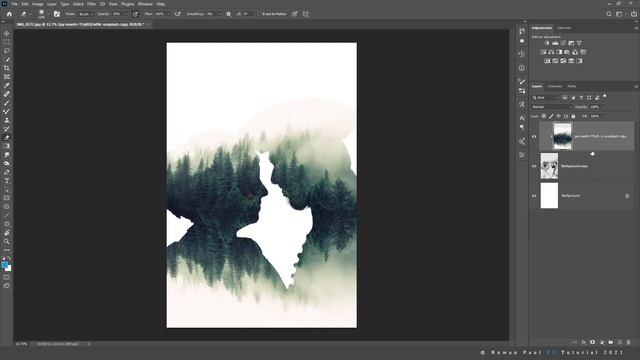This screenshot has width=640, height=360.
Task: Toggle lock transparent pixels
Action: click(544, 116)
